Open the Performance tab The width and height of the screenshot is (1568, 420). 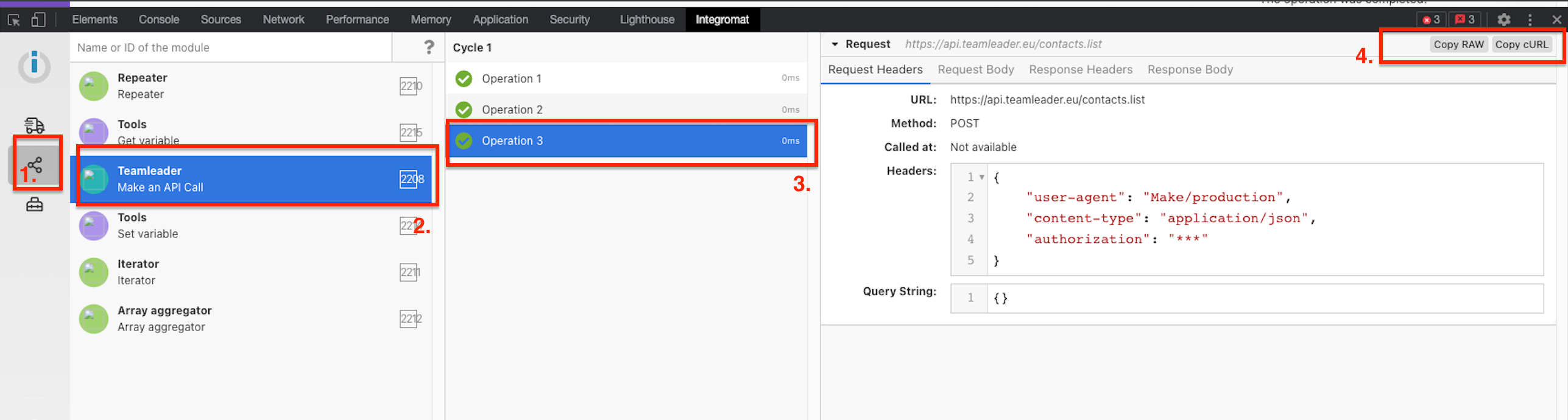(x=358, y=19)
